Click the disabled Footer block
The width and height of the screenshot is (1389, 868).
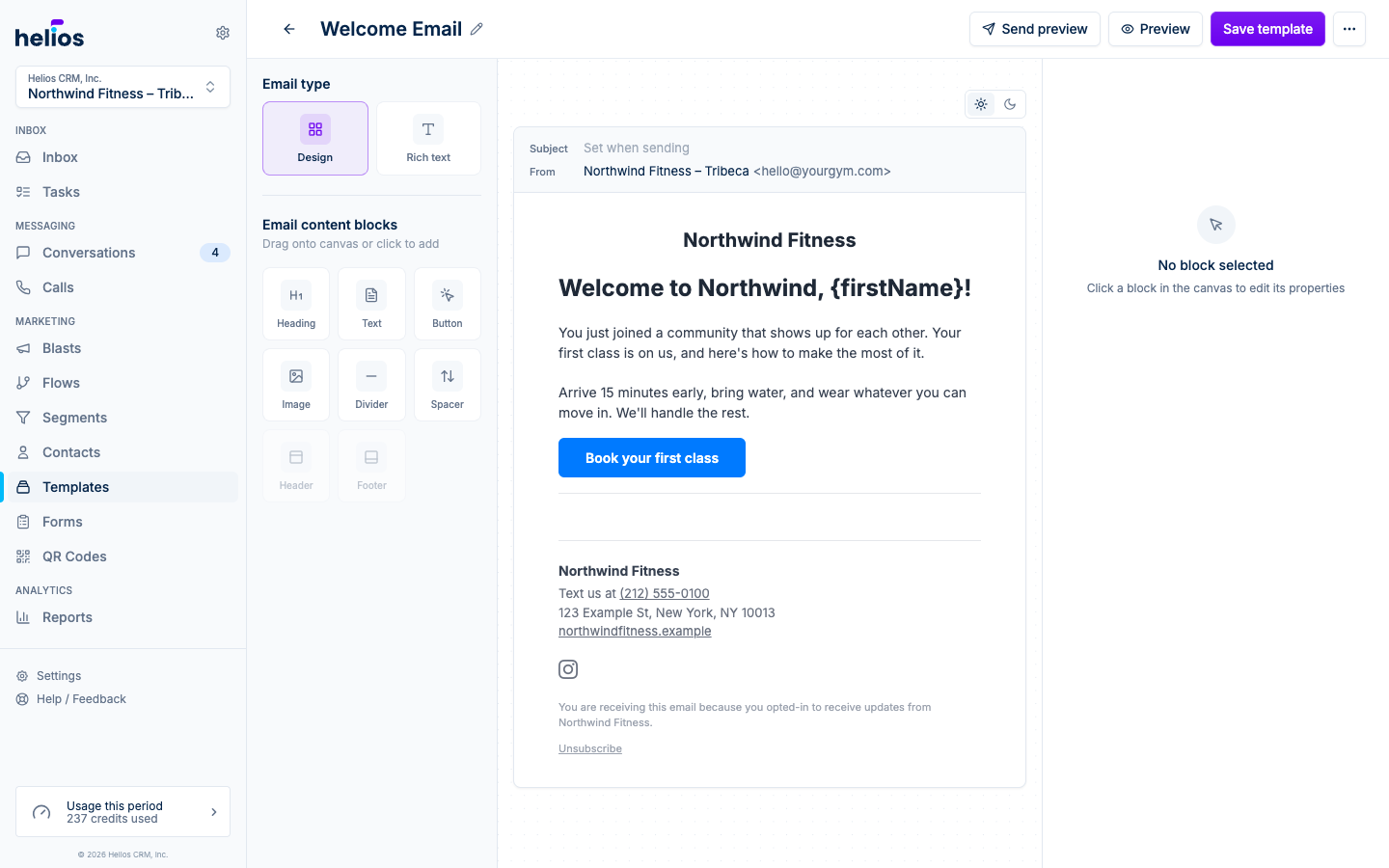[x=371, y=466]
